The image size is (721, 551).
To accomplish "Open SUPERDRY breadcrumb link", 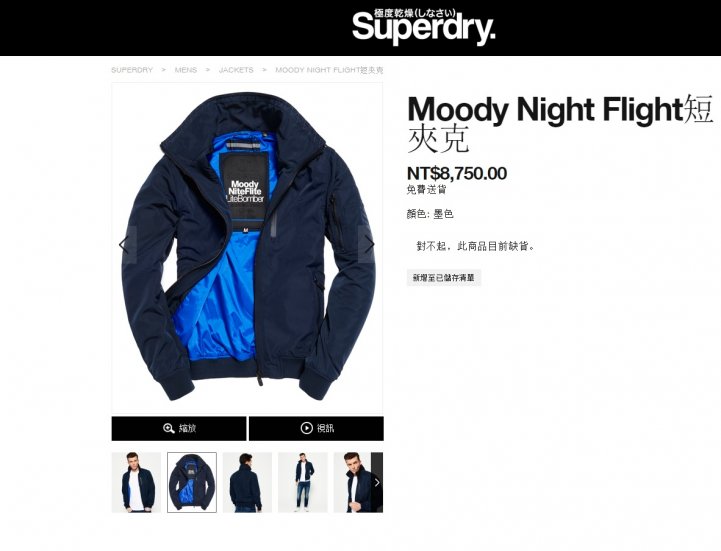I will tap(132, 70).
